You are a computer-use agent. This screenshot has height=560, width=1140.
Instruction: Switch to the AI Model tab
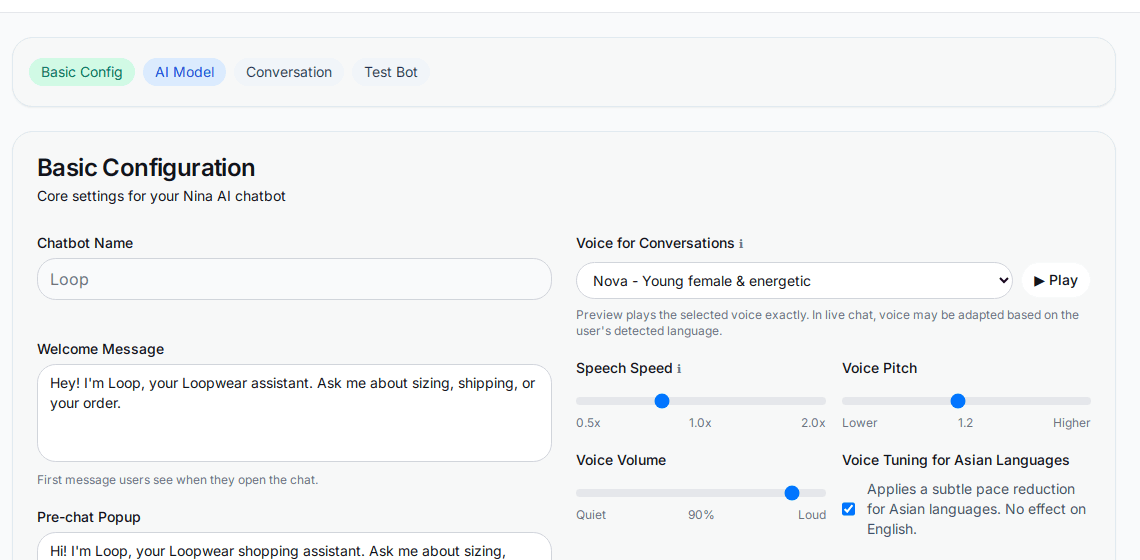(x=185, y=72)
